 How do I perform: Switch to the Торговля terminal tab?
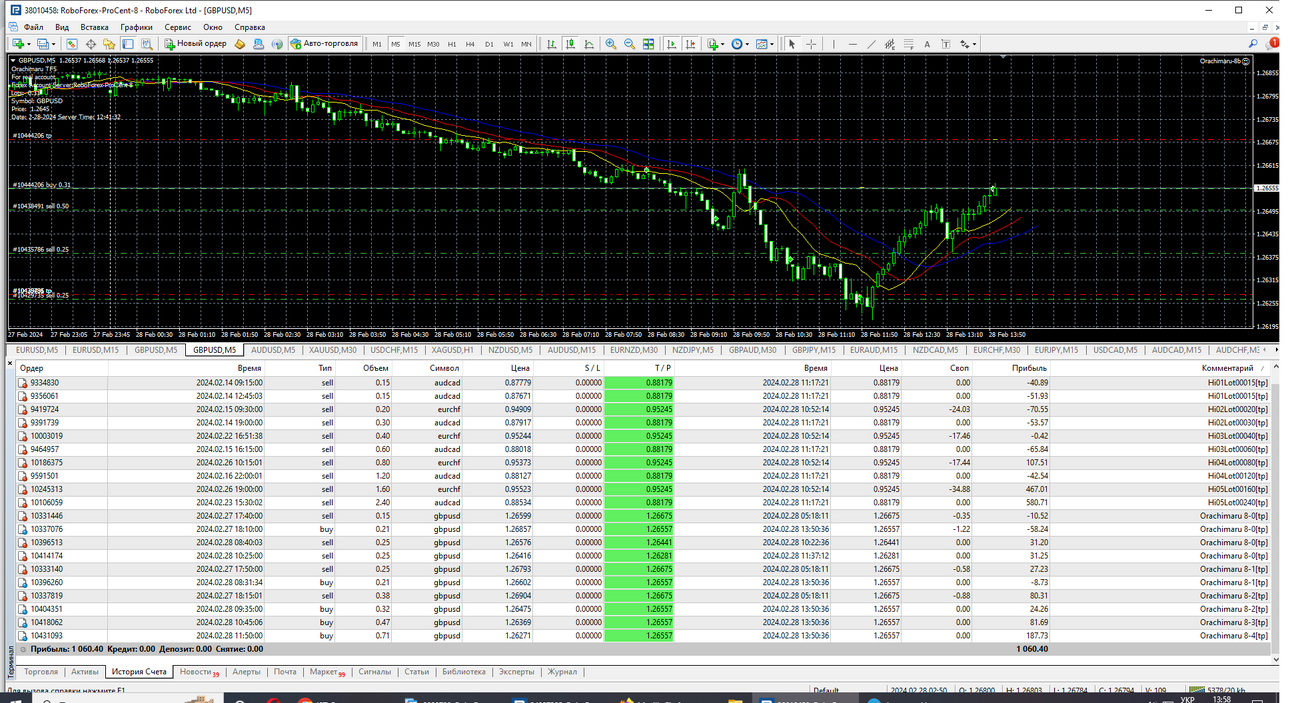(x=40, y=672)
